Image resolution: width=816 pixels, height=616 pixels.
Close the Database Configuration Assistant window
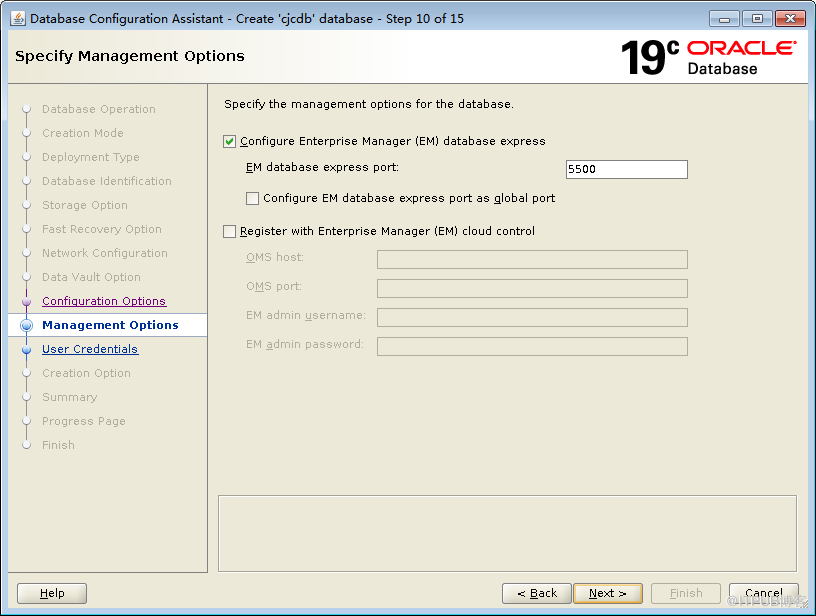pos(790,19)
